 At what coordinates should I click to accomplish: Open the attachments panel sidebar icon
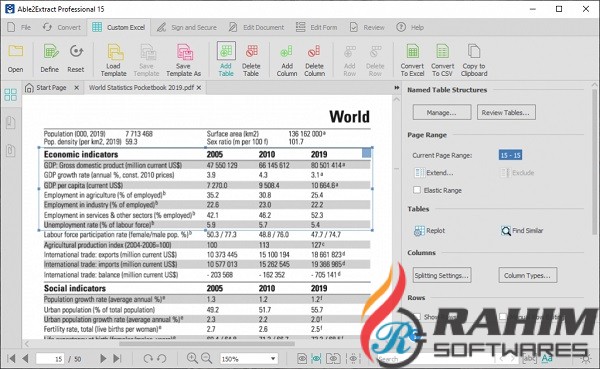(11, 150)
